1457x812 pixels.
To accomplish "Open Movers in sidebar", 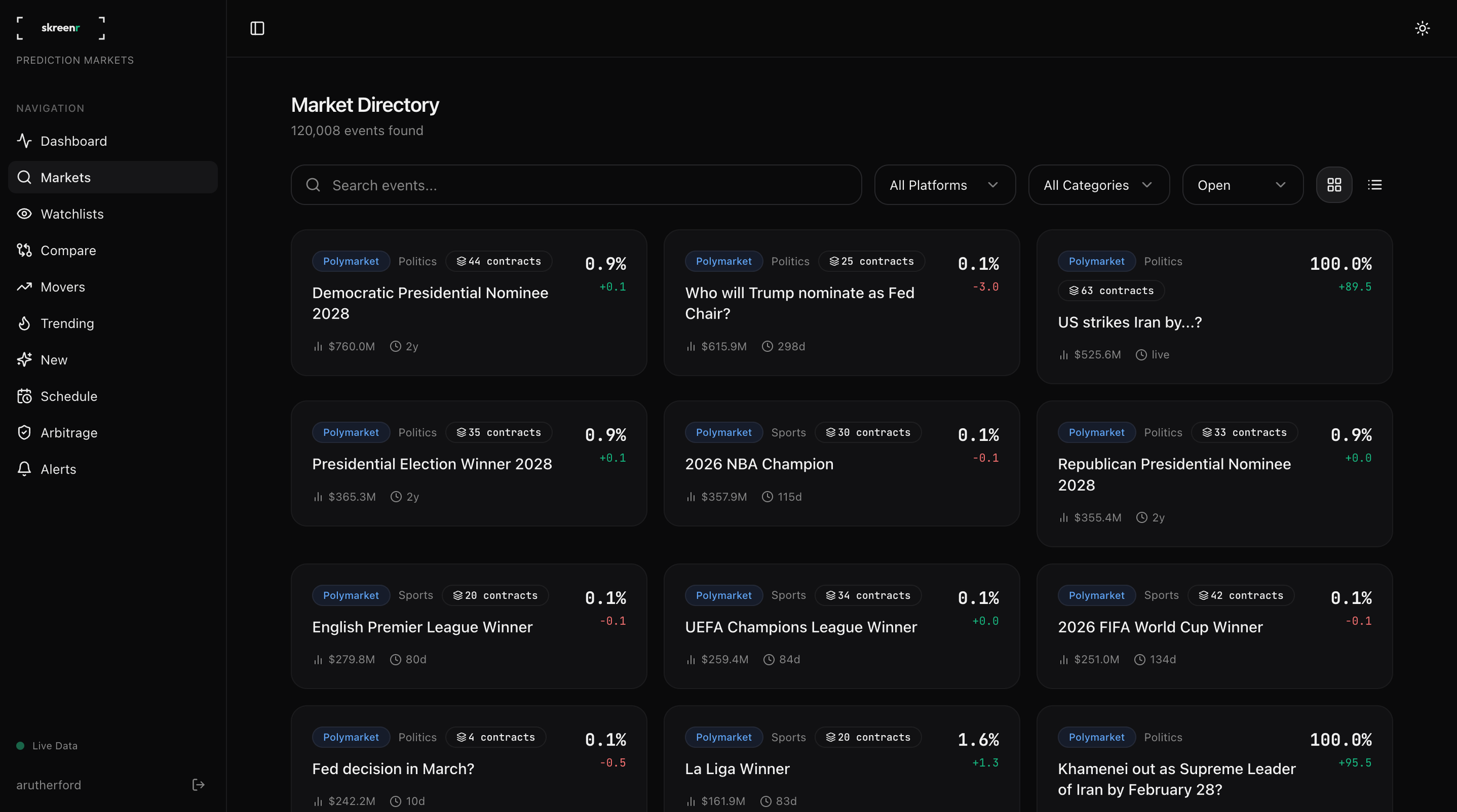I will click(113, 287).
